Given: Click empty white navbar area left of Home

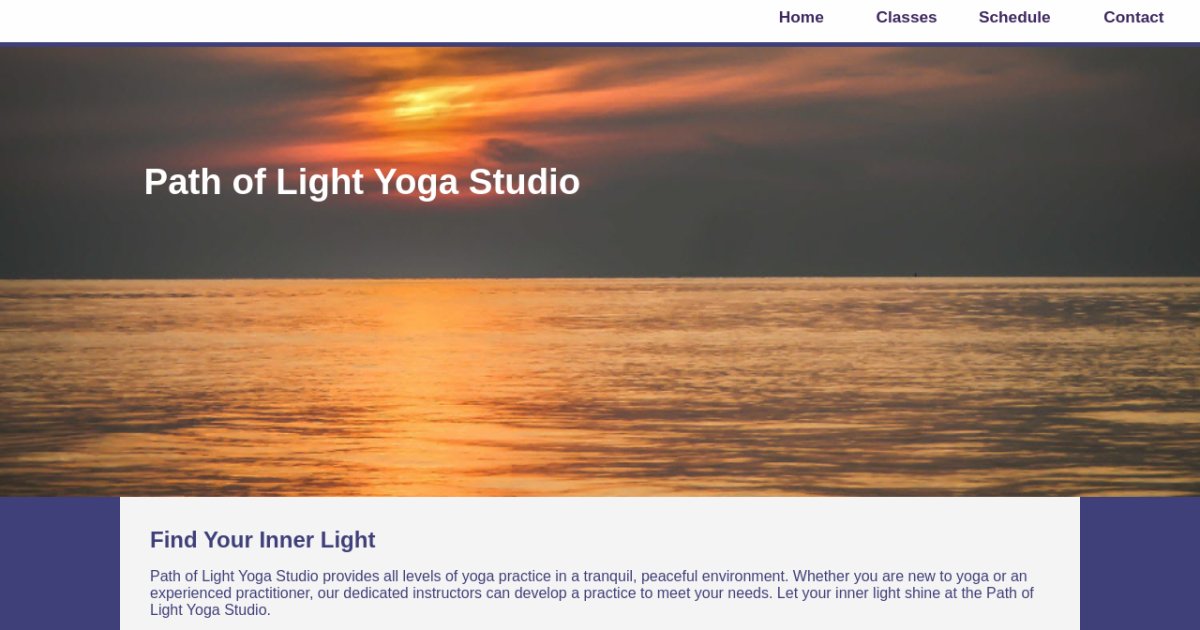Looking at the screenshot, I should pos(380,20).
